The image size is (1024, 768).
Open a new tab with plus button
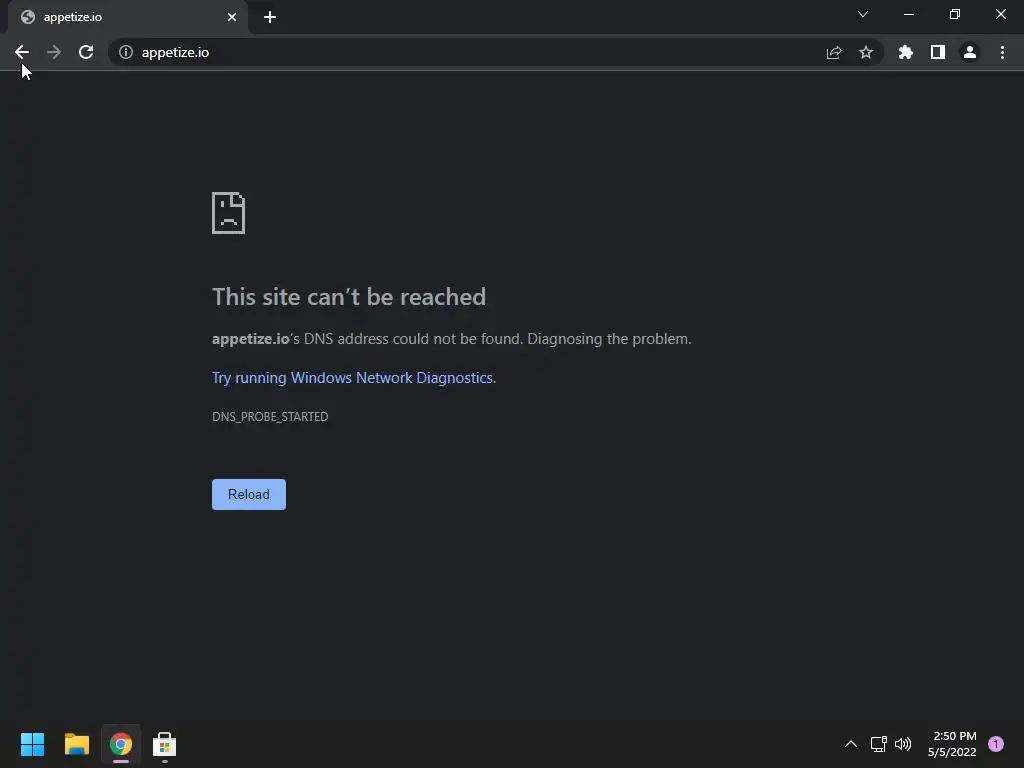point(270,17)
